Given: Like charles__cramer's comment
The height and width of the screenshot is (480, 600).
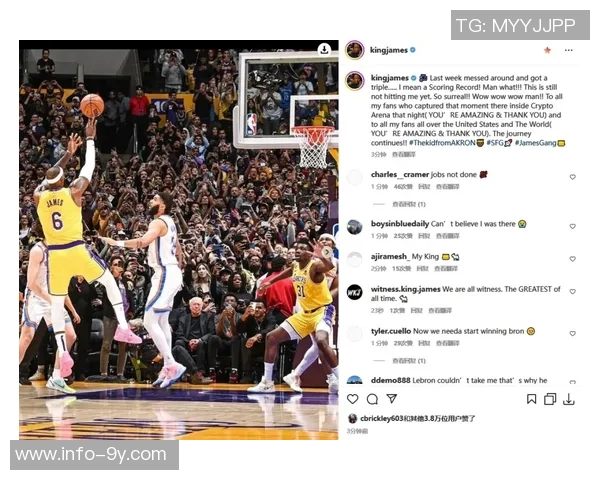Looking at the screenshot, I should click(x=572, y=177).
